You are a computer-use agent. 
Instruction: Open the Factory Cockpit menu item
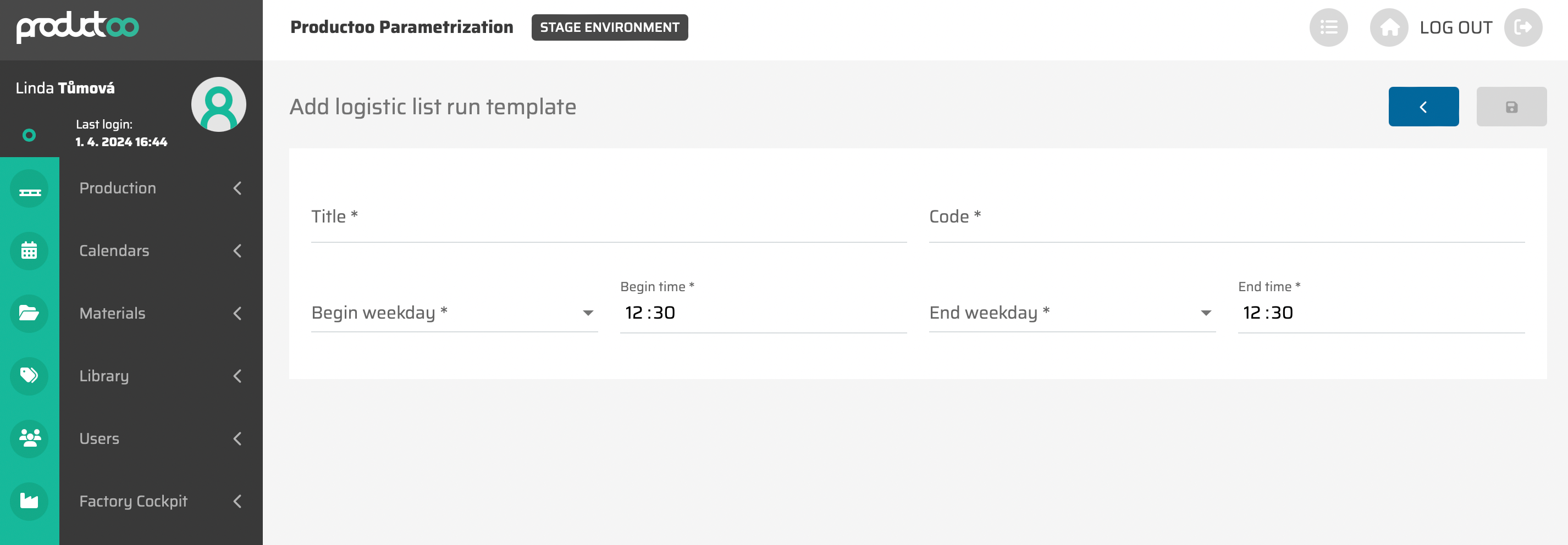point(133,501)
